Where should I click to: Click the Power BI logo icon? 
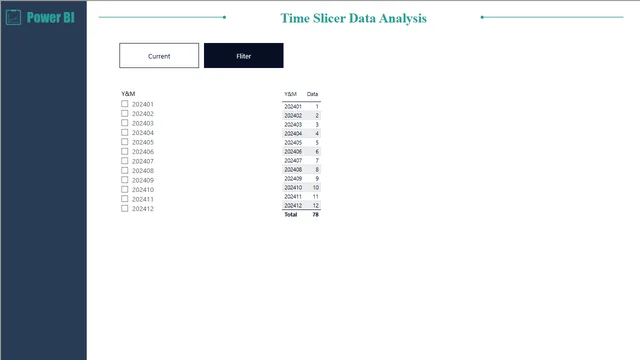click(13, 18)
